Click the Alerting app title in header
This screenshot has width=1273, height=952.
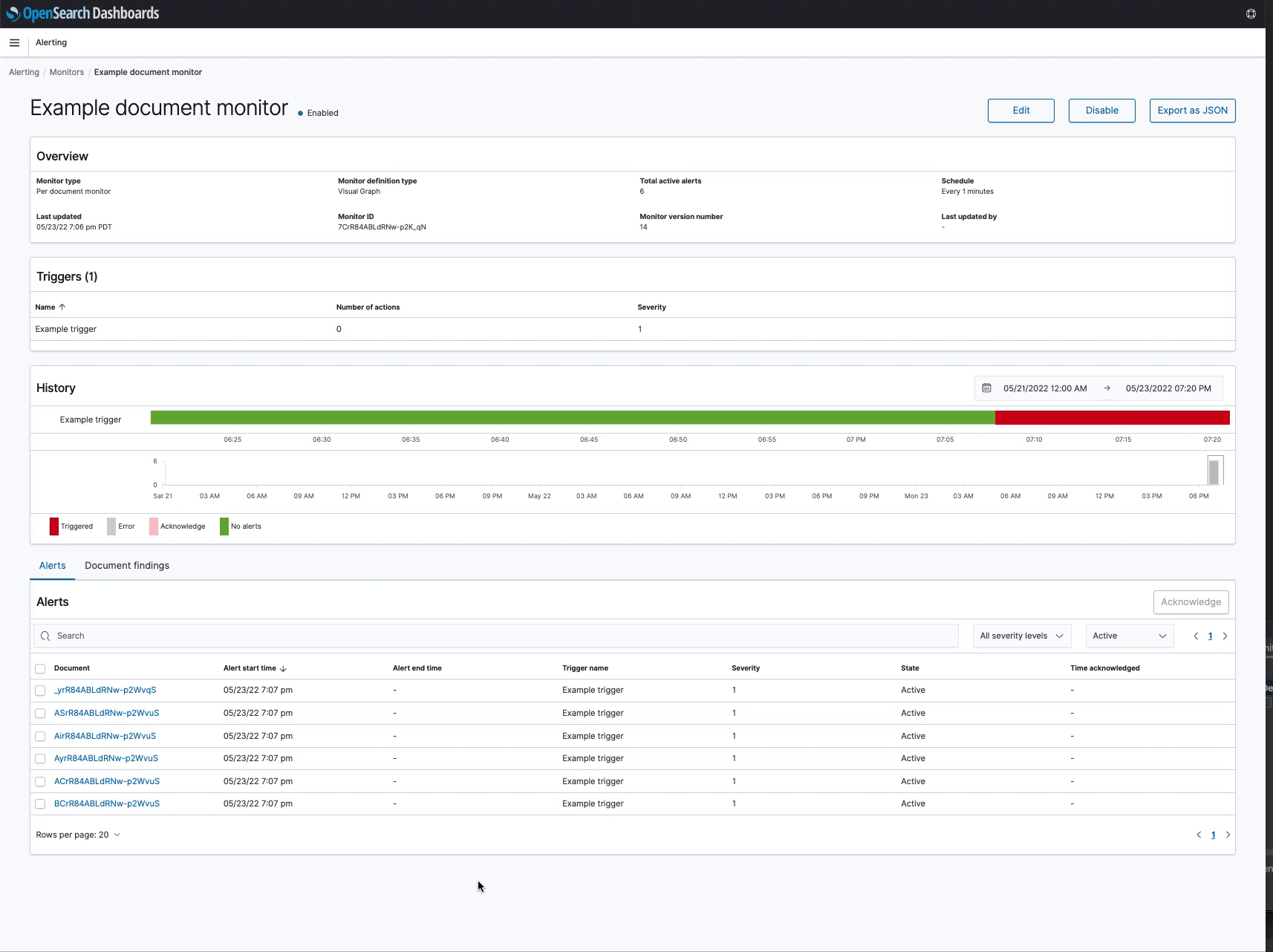click(x=51, y=42)
